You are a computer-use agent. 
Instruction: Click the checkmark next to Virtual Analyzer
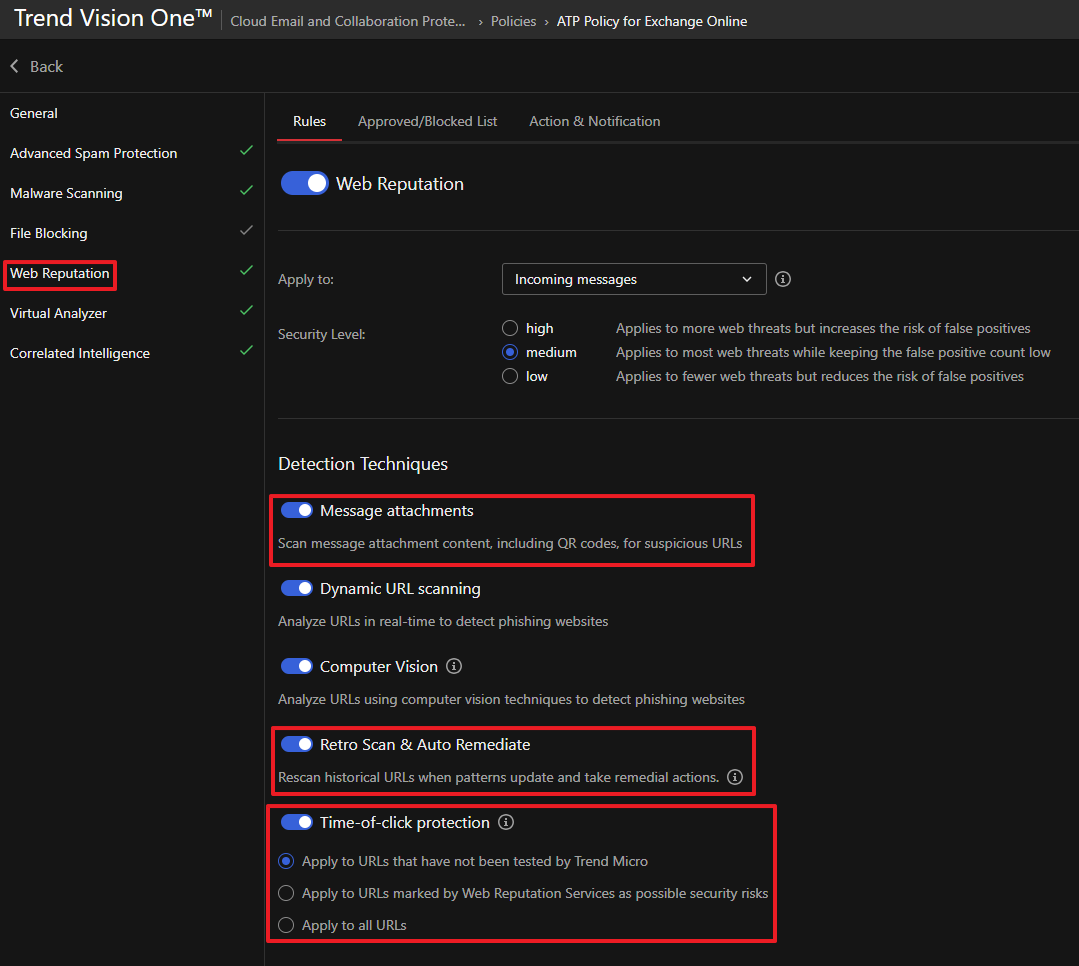click(x=246, y=311)
